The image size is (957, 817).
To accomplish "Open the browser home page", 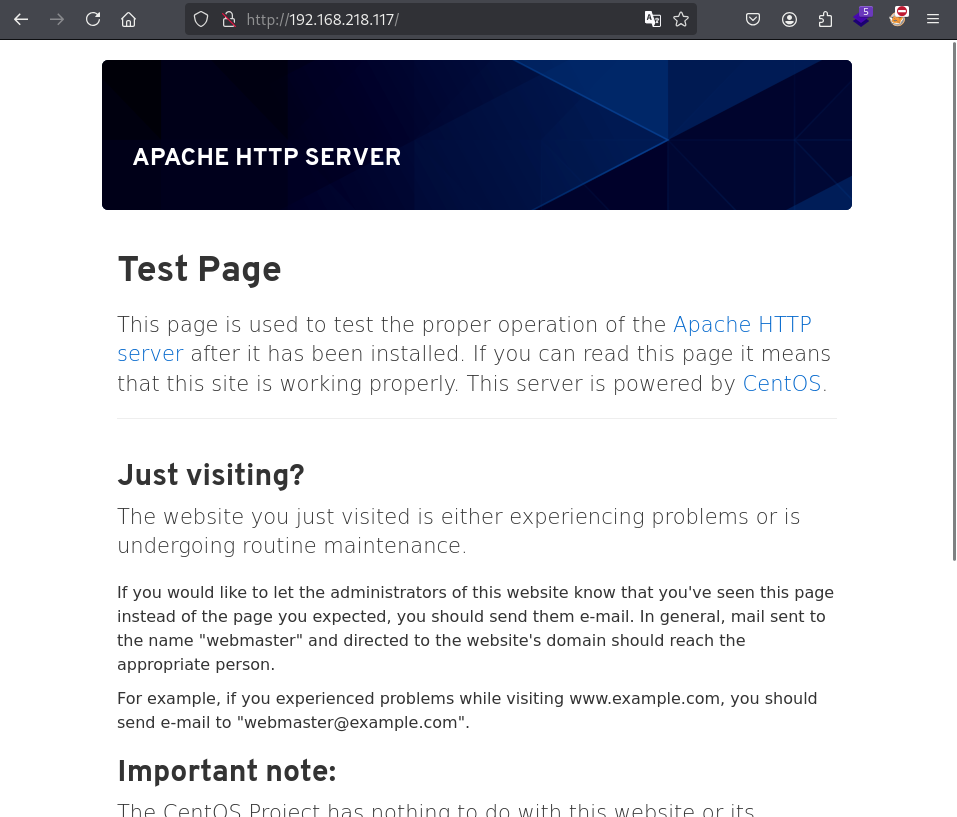I will [129, 20].
